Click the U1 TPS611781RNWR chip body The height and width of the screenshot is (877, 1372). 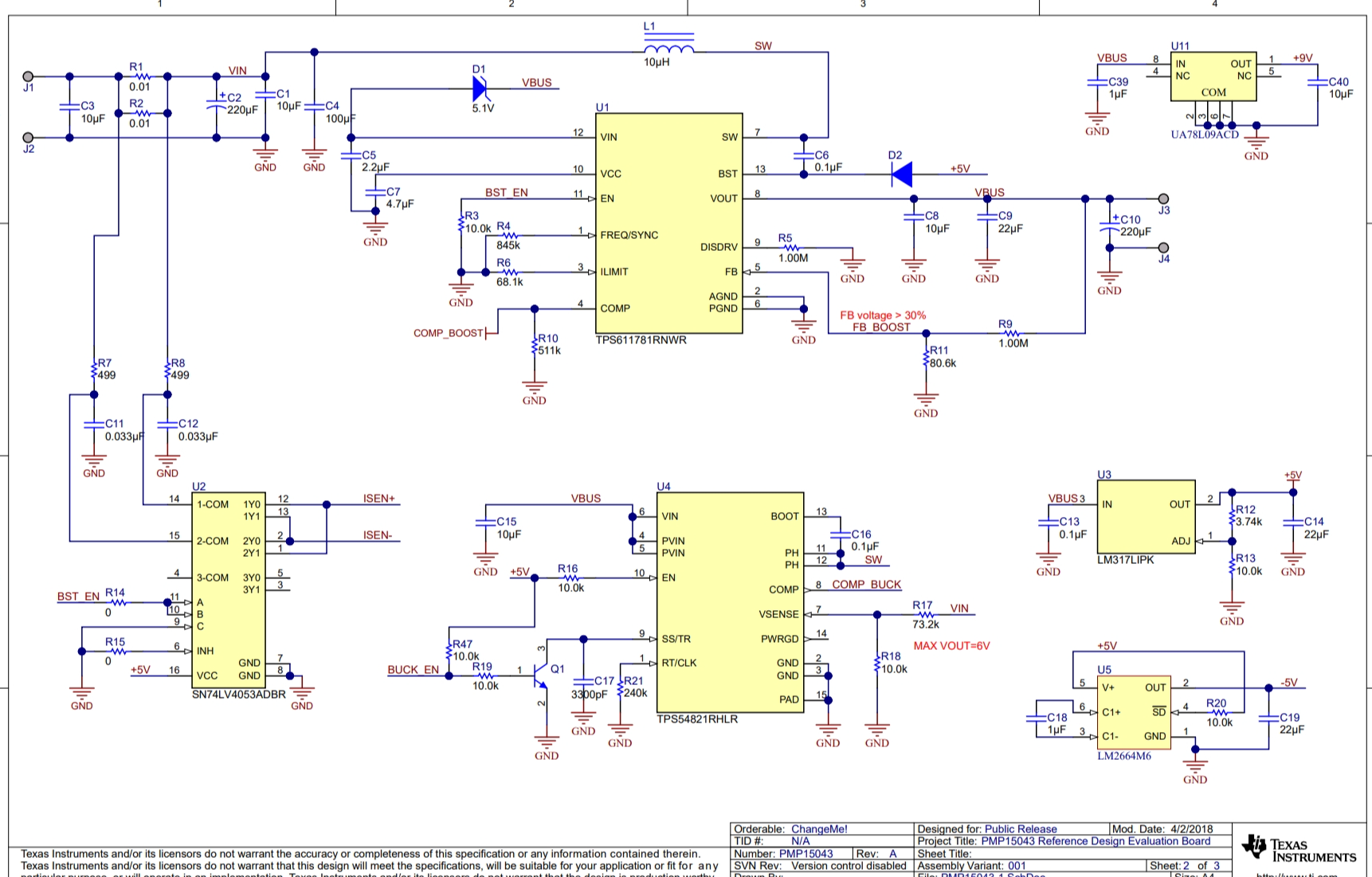click(668, 223)
